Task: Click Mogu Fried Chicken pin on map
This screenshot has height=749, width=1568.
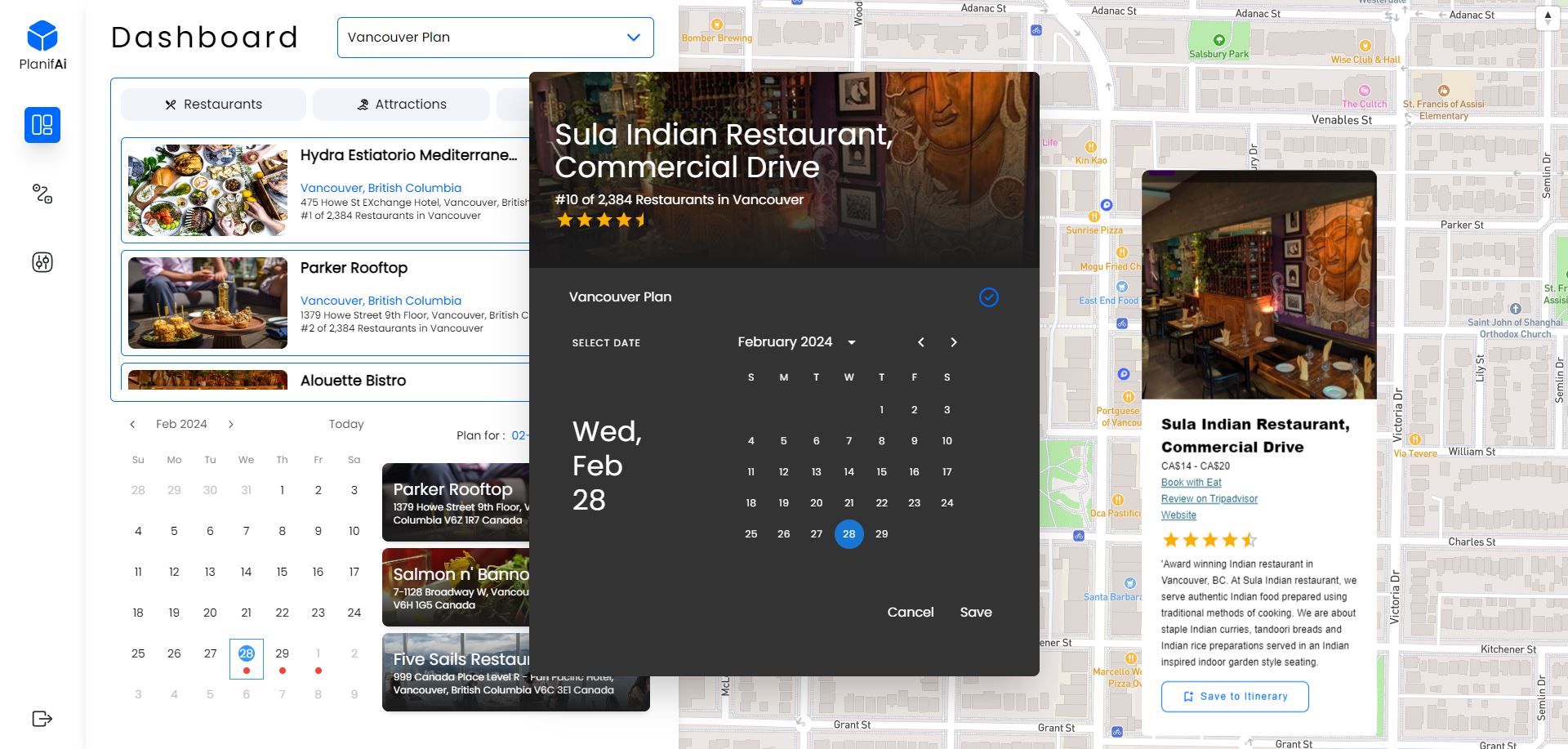Action: point(1122,253)
